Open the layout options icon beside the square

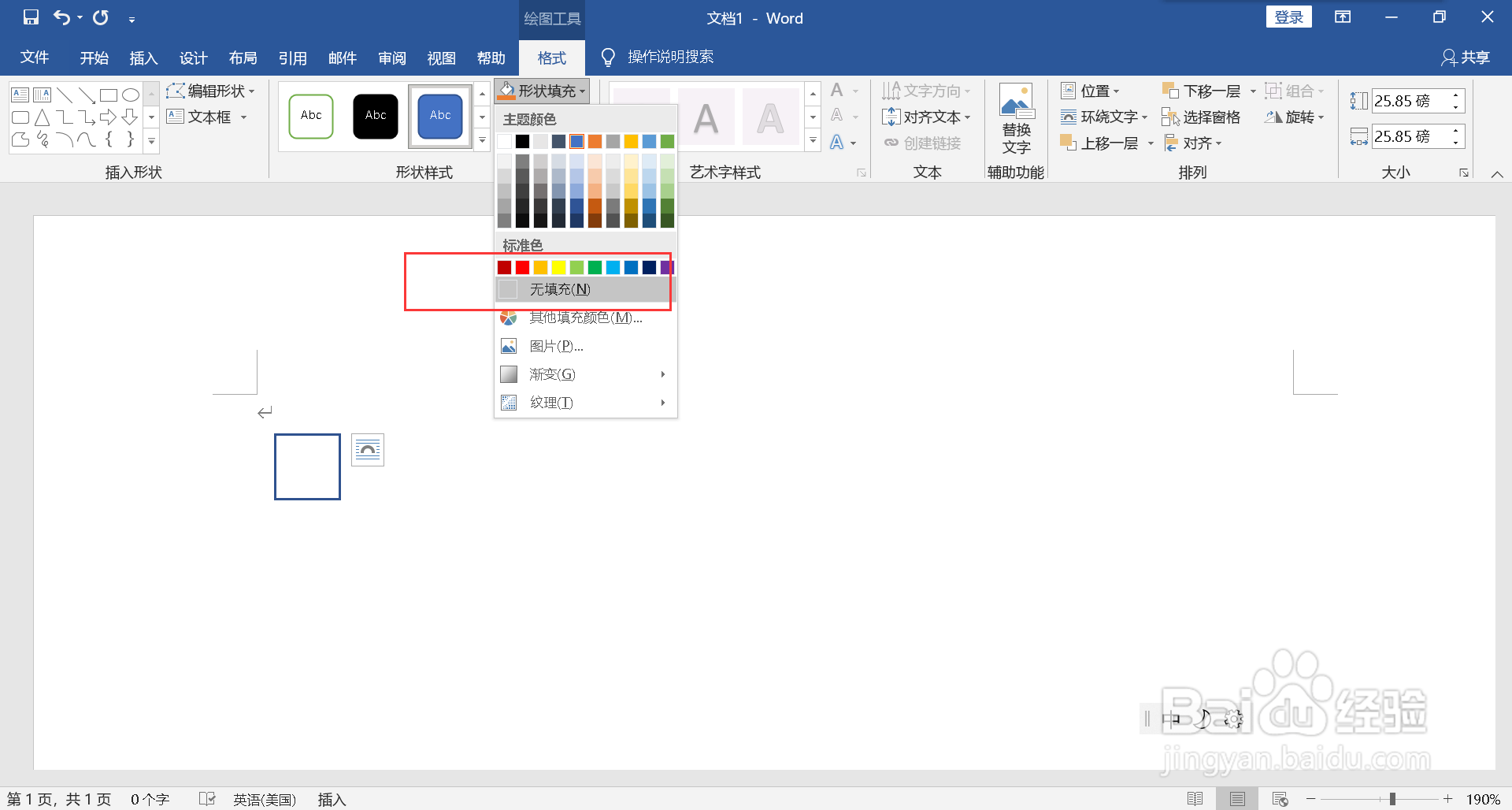[x=368, y=450]
